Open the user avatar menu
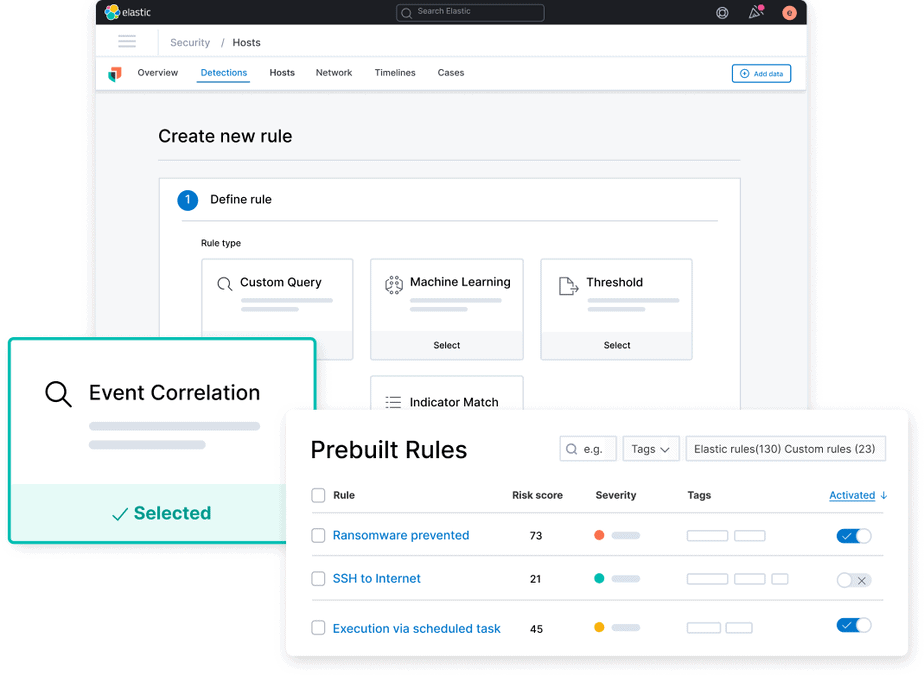Viewport: 924px width, 676px height. 789,12
